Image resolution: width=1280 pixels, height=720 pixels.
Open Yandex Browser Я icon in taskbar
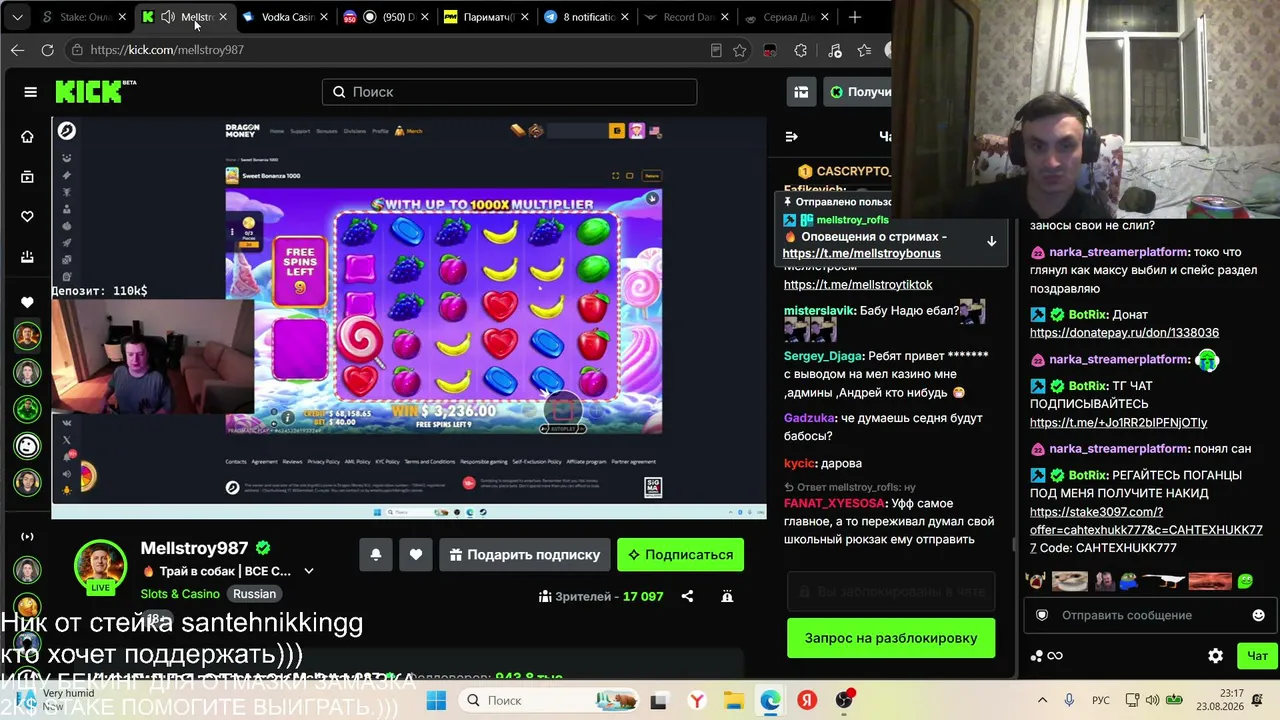point(807,700)
